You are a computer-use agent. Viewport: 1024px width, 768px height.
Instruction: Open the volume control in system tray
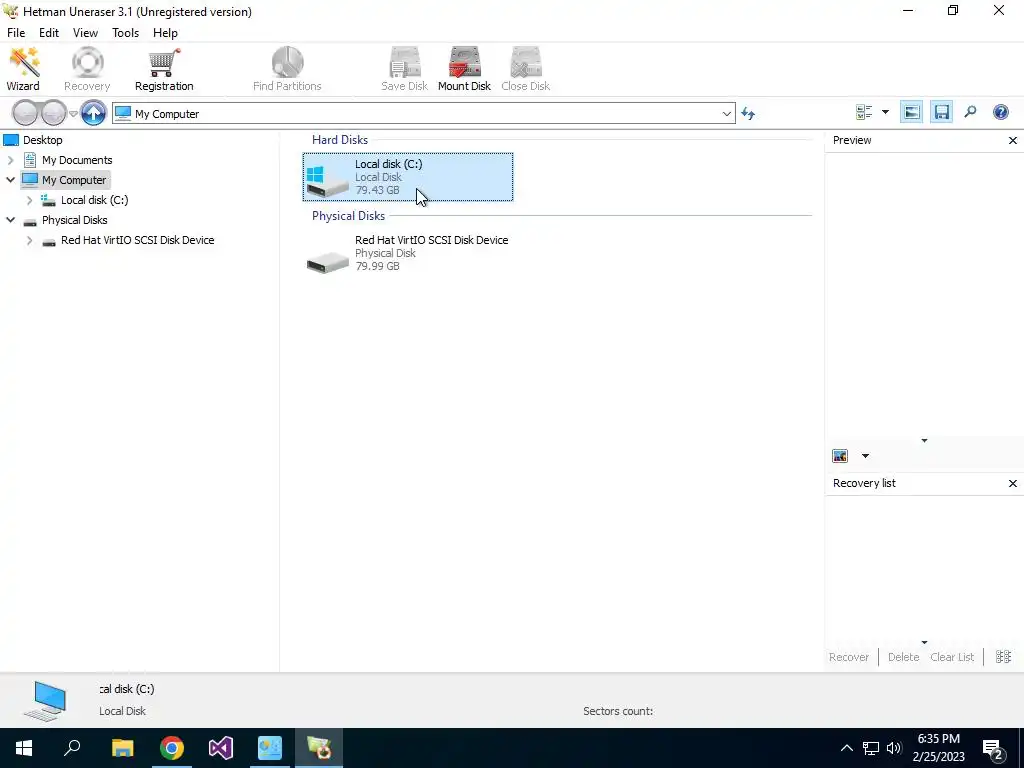tap(894, 748)
